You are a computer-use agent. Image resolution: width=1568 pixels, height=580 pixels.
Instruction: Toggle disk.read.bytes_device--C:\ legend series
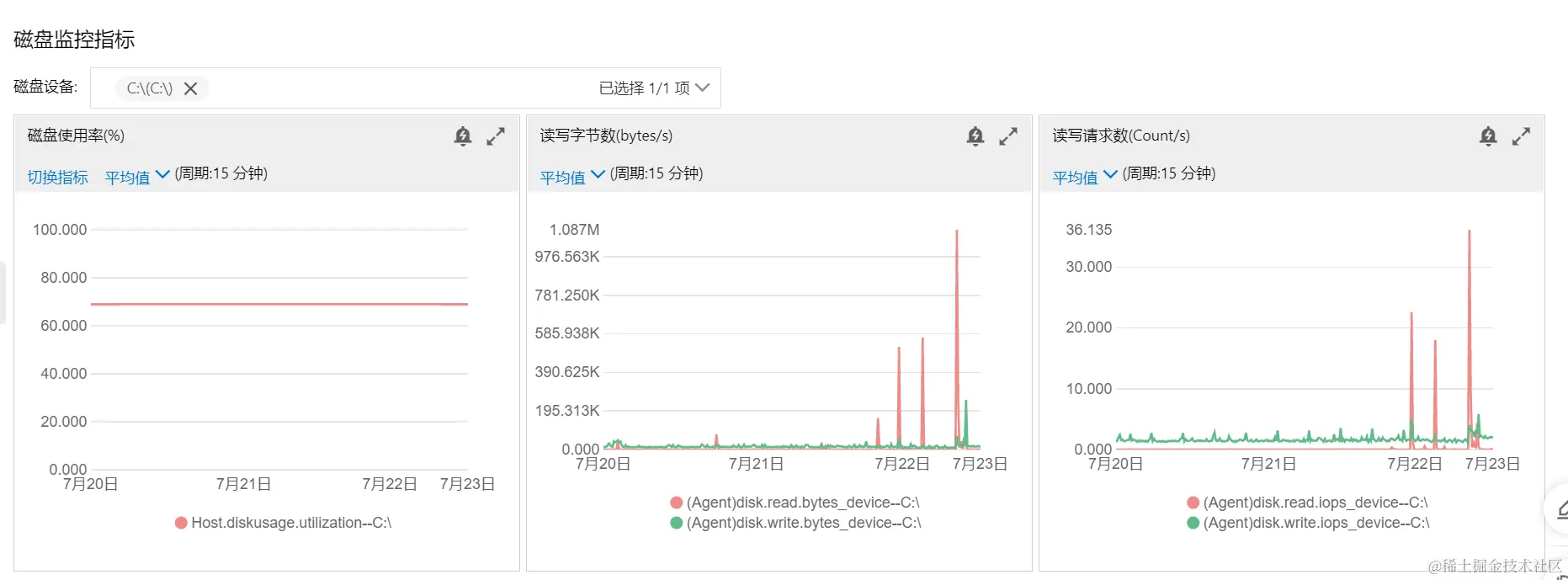[x=795, y=503]
